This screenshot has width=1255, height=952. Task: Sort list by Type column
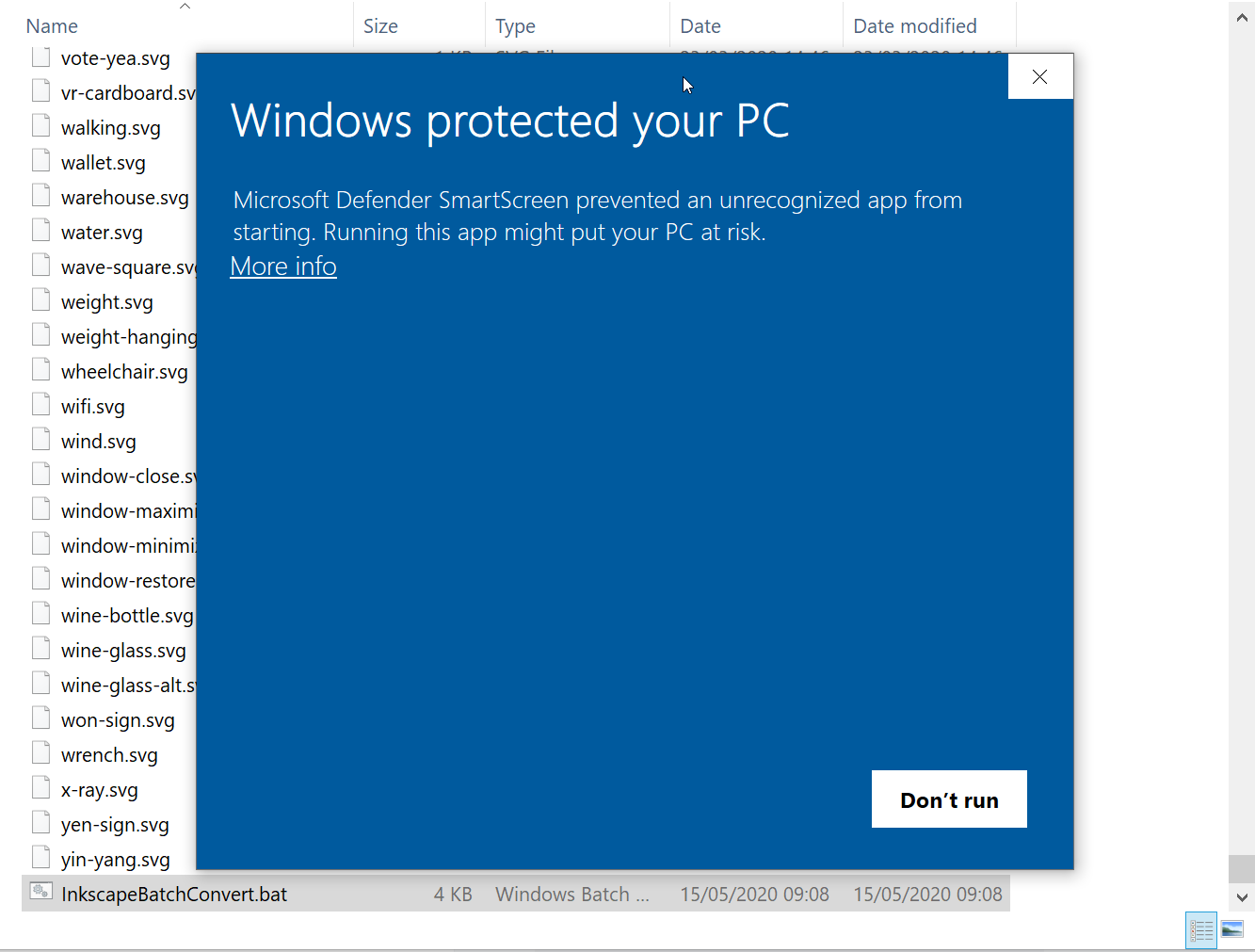(515, 26)
